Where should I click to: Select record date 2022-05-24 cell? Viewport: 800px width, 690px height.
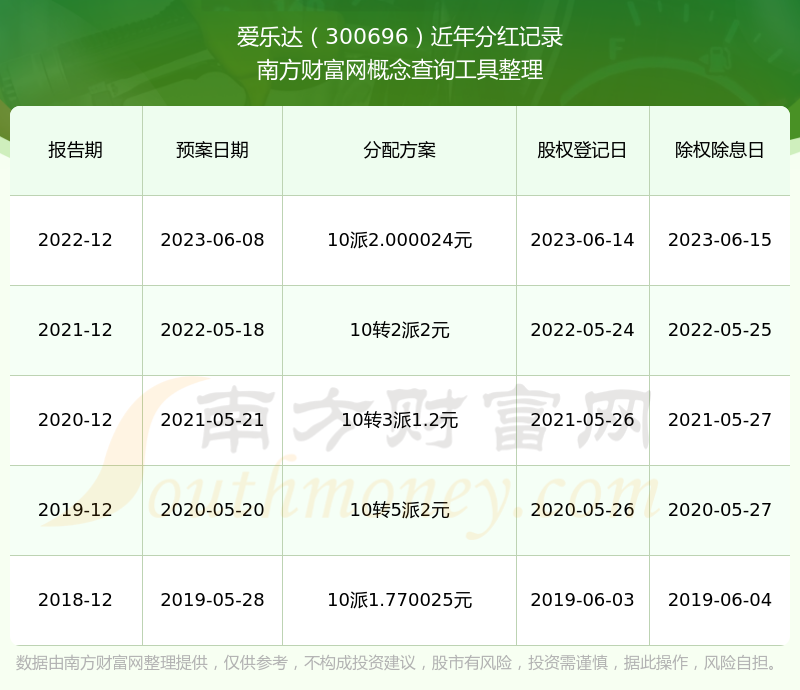pyautogui.click(x=582, y=330)
